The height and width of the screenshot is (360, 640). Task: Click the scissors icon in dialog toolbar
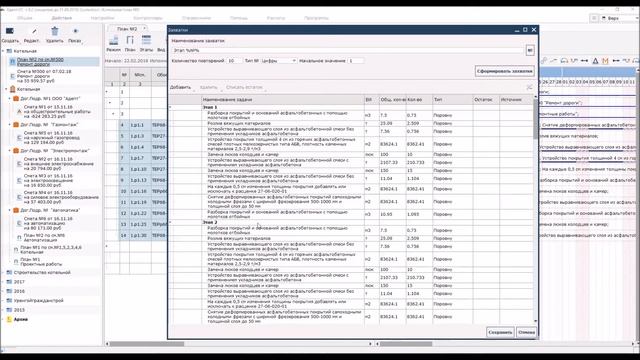(x=529, y=87)
